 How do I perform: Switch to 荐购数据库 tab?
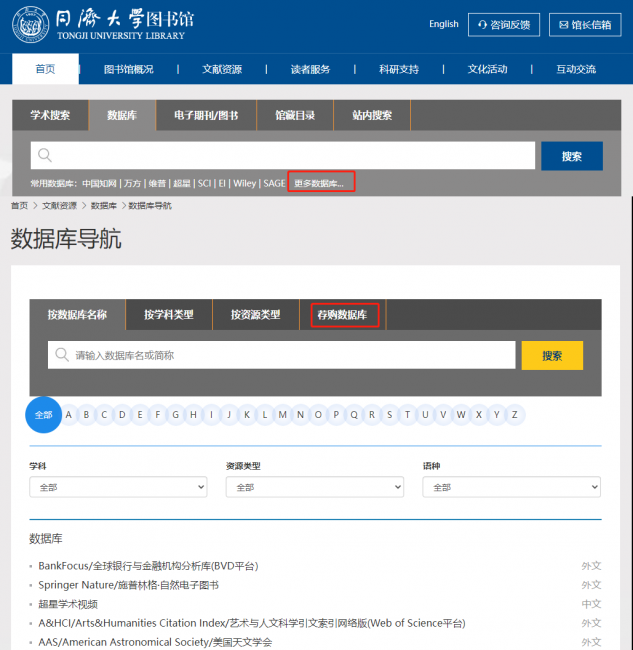[343, 315]
